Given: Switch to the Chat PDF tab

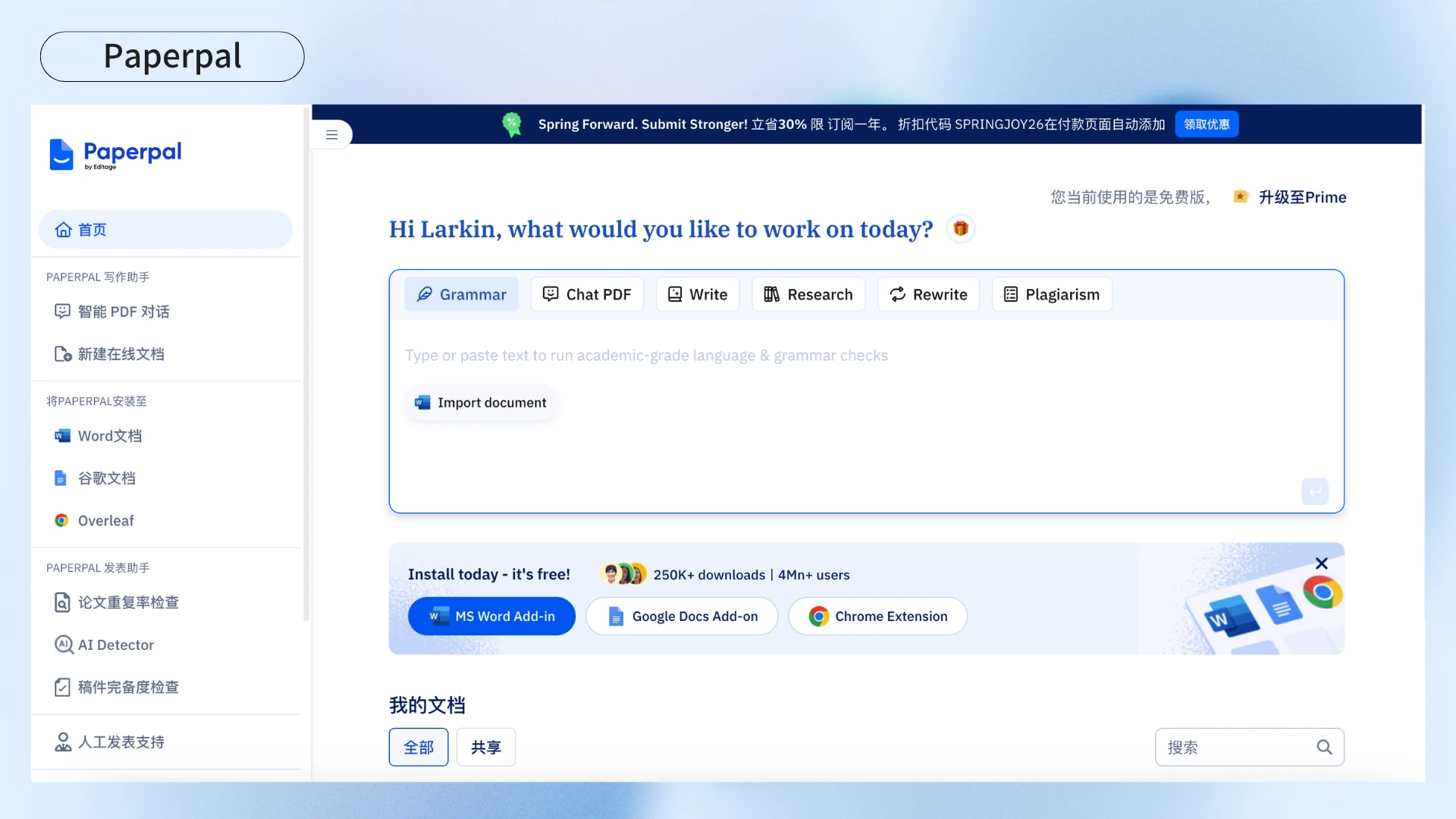Looking at the screenshot, I should click(x=587, y=294).
